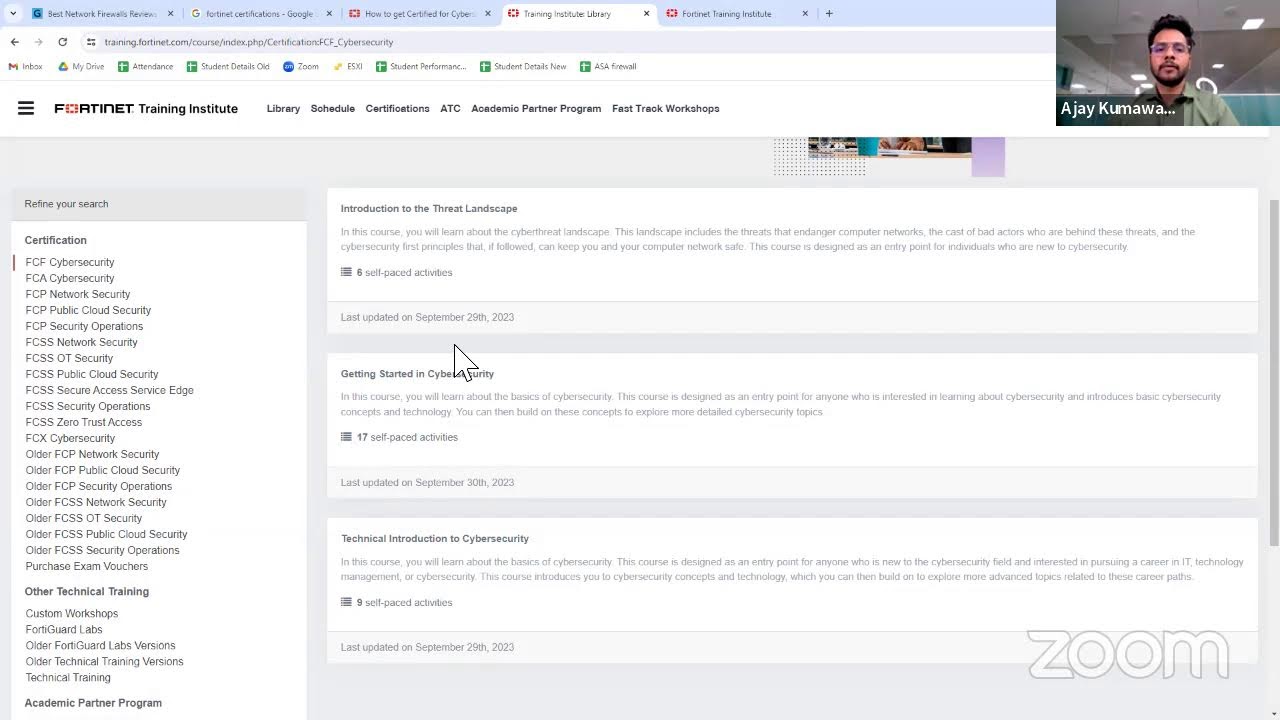
Task: Open Technical Introduction to Cybersecurity course
Action: [x=435, y=538]
